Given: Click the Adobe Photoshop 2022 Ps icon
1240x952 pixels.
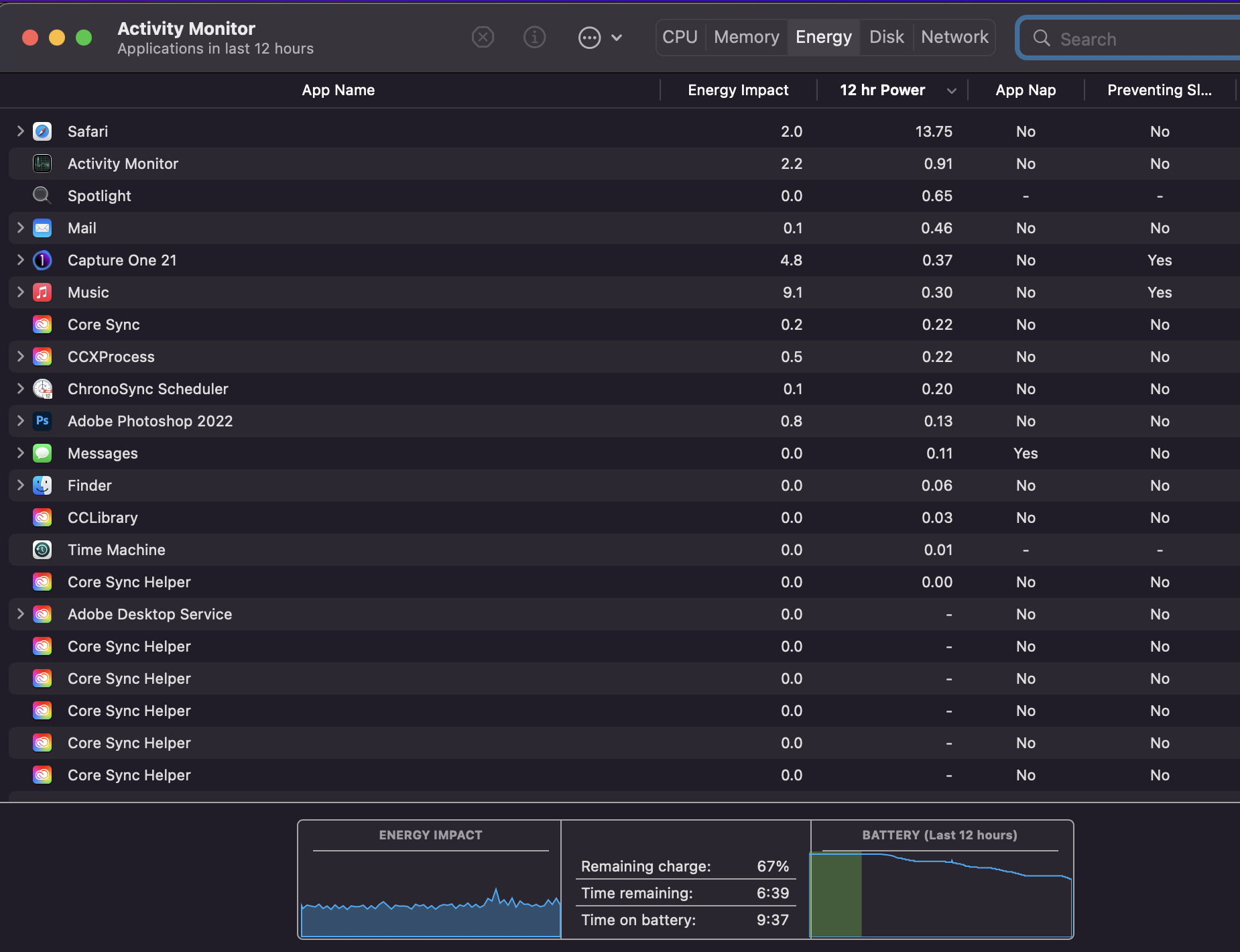Looking at the screenshot, I should pos(42,421).
